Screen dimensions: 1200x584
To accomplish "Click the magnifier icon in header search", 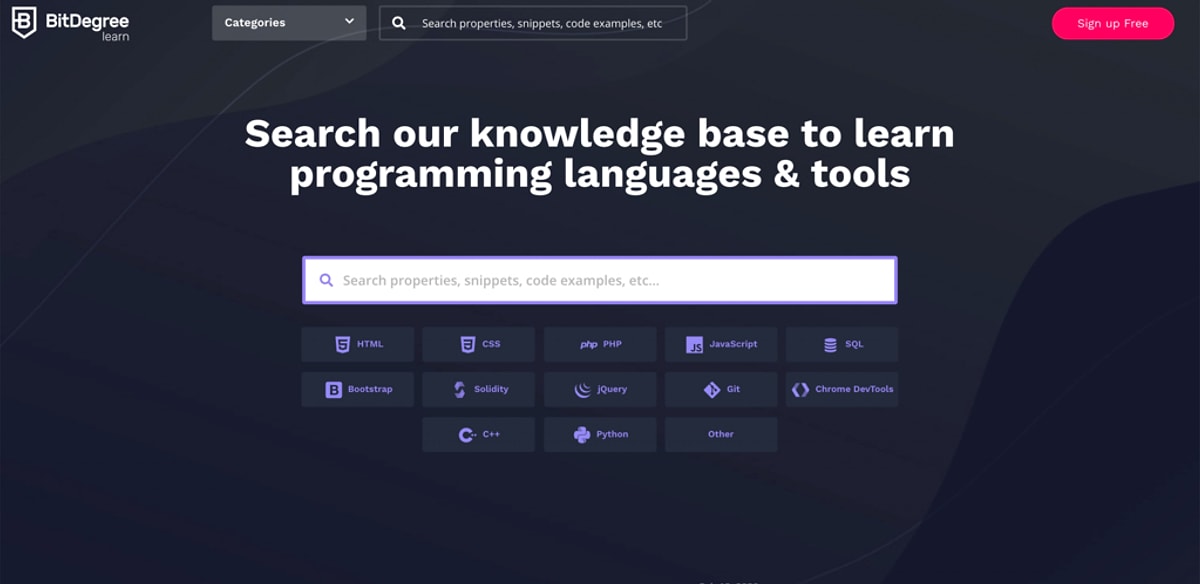I will click(x=399, y=23).
